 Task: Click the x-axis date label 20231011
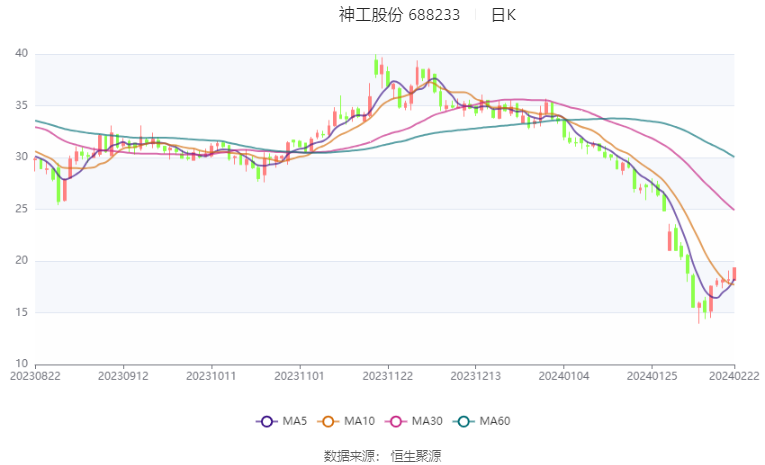[211, 376]
